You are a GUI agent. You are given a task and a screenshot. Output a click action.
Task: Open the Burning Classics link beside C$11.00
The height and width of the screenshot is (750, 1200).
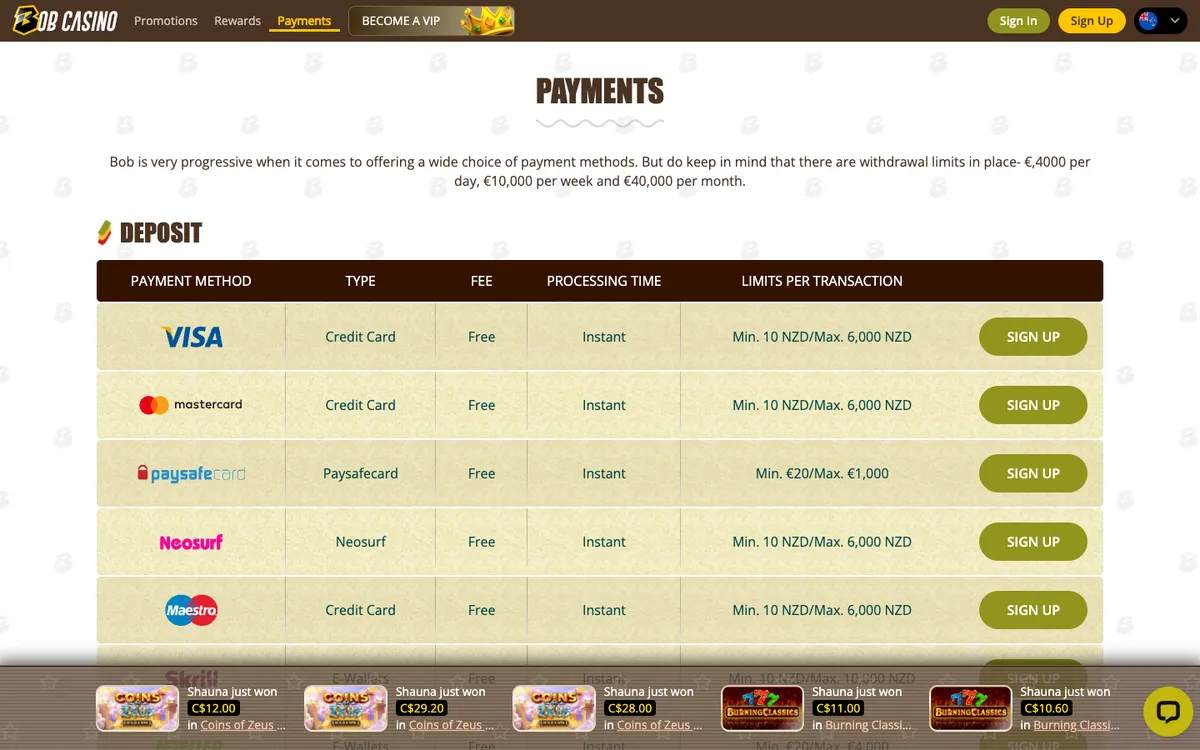pos(868,725)
